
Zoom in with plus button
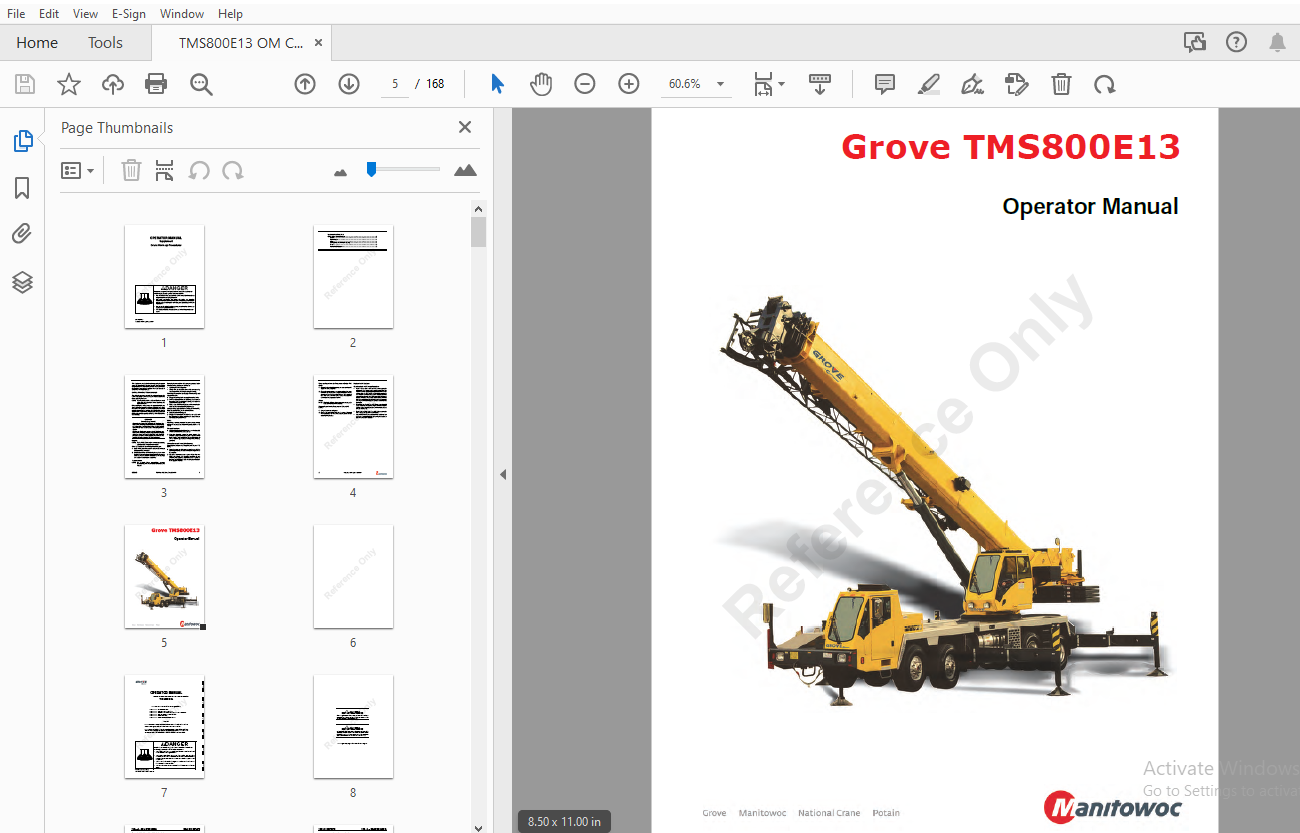(x=629, y=84)
